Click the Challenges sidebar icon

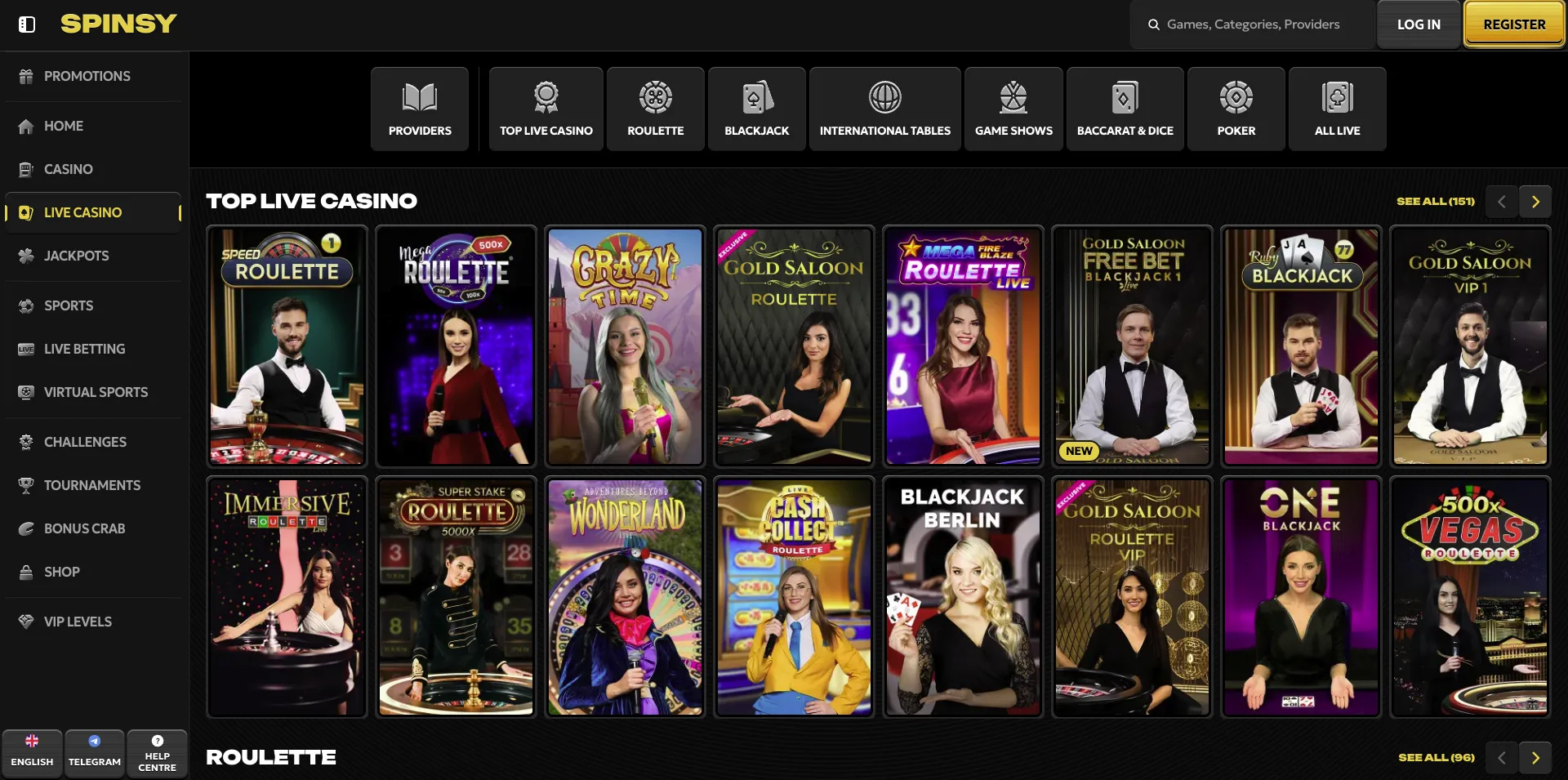(x=26, y=442)
